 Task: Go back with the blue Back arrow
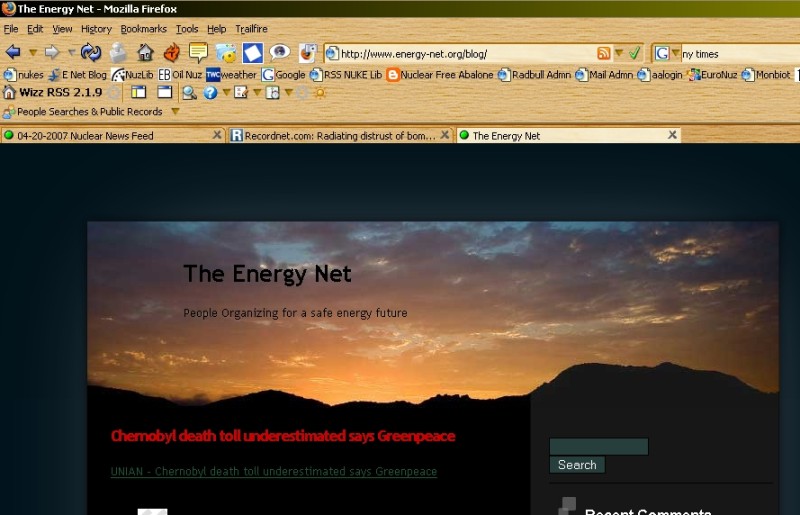(13, 52)
